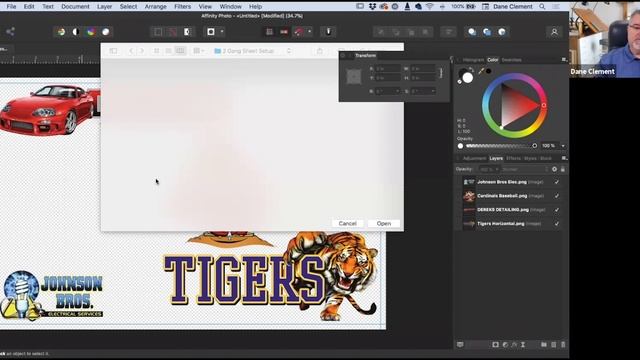Click the Force Pixel Alignment icon

point(284,32)
